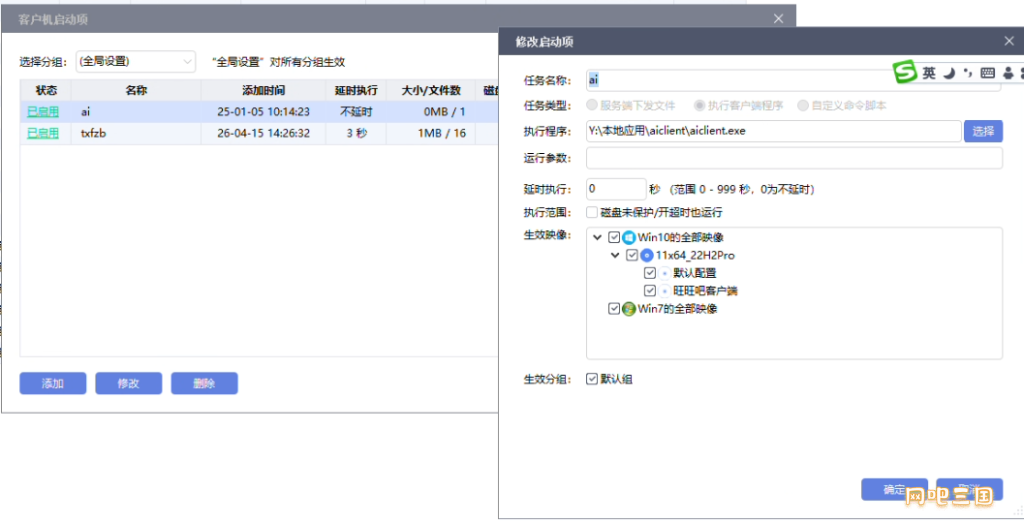Click the 运行参数 input field

coord(794,158)
